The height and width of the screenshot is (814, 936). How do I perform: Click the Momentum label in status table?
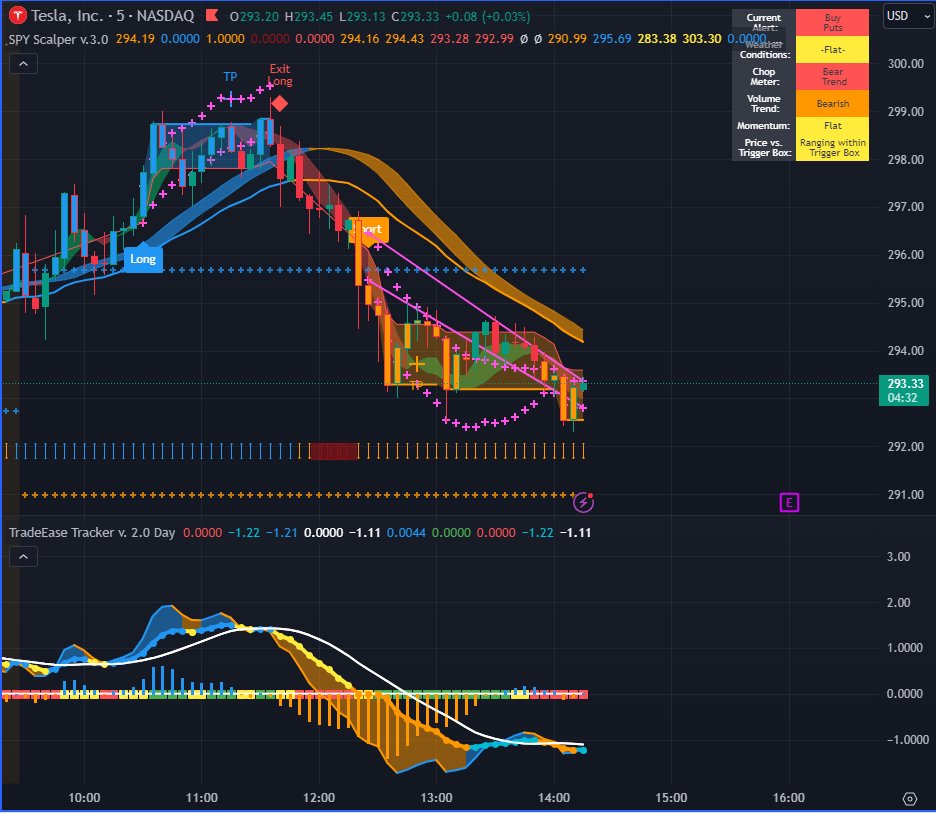pos(763,125)
